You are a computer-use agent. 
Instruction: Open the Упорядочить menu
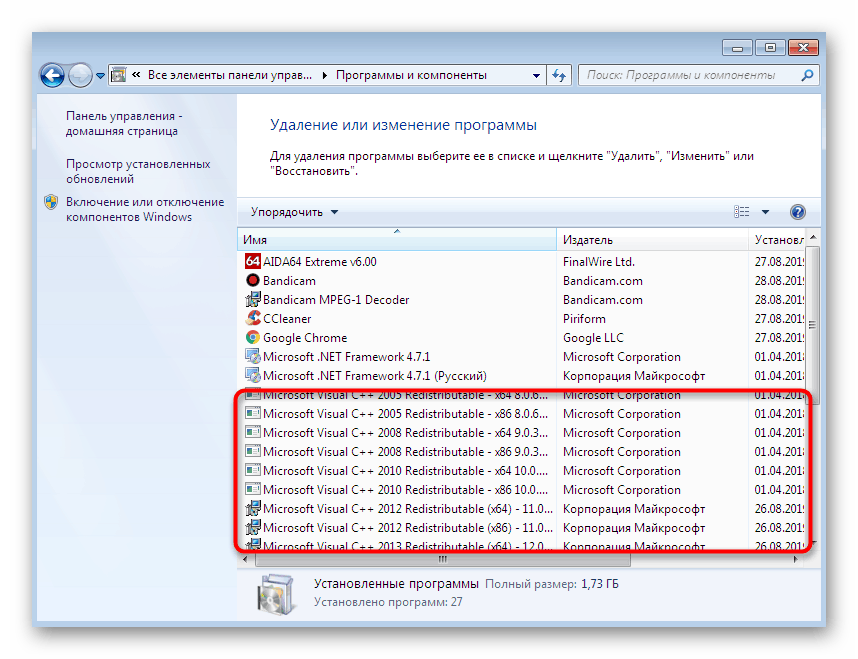(x=294, y=212)
